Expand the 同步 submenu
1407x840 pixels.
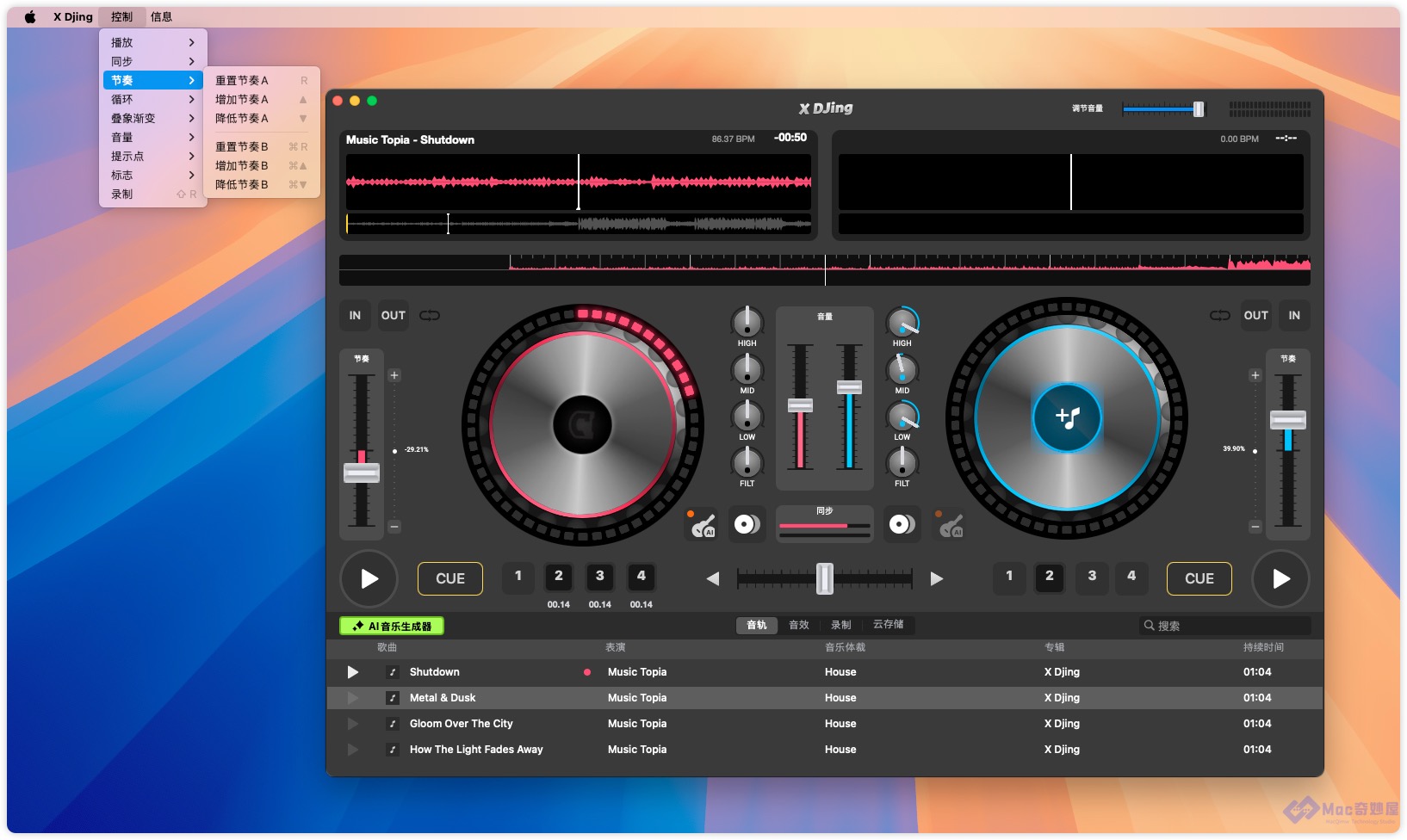pos(153,61)
